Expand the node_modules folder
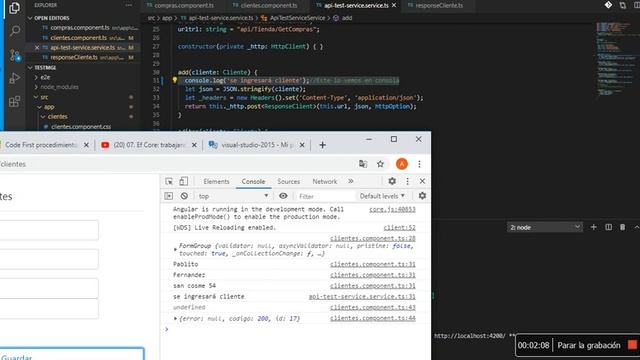 36,87
